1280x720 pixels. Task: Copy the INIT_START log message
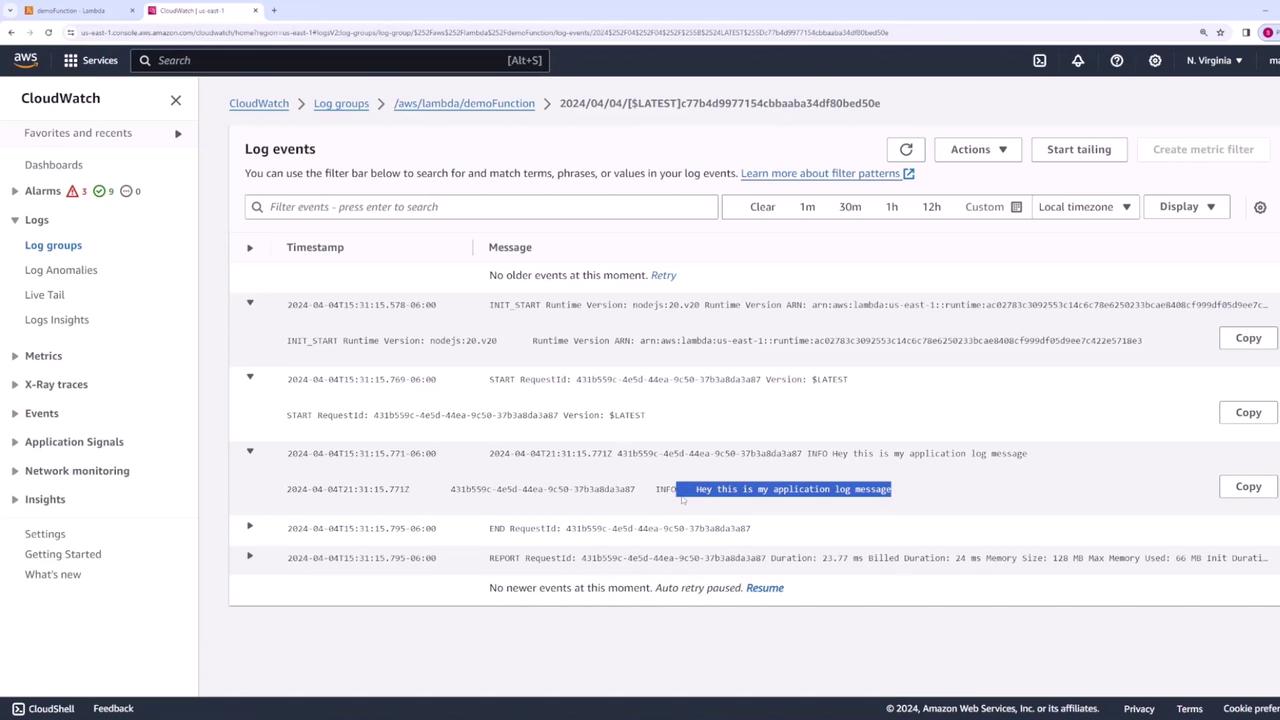point(1248,338)
